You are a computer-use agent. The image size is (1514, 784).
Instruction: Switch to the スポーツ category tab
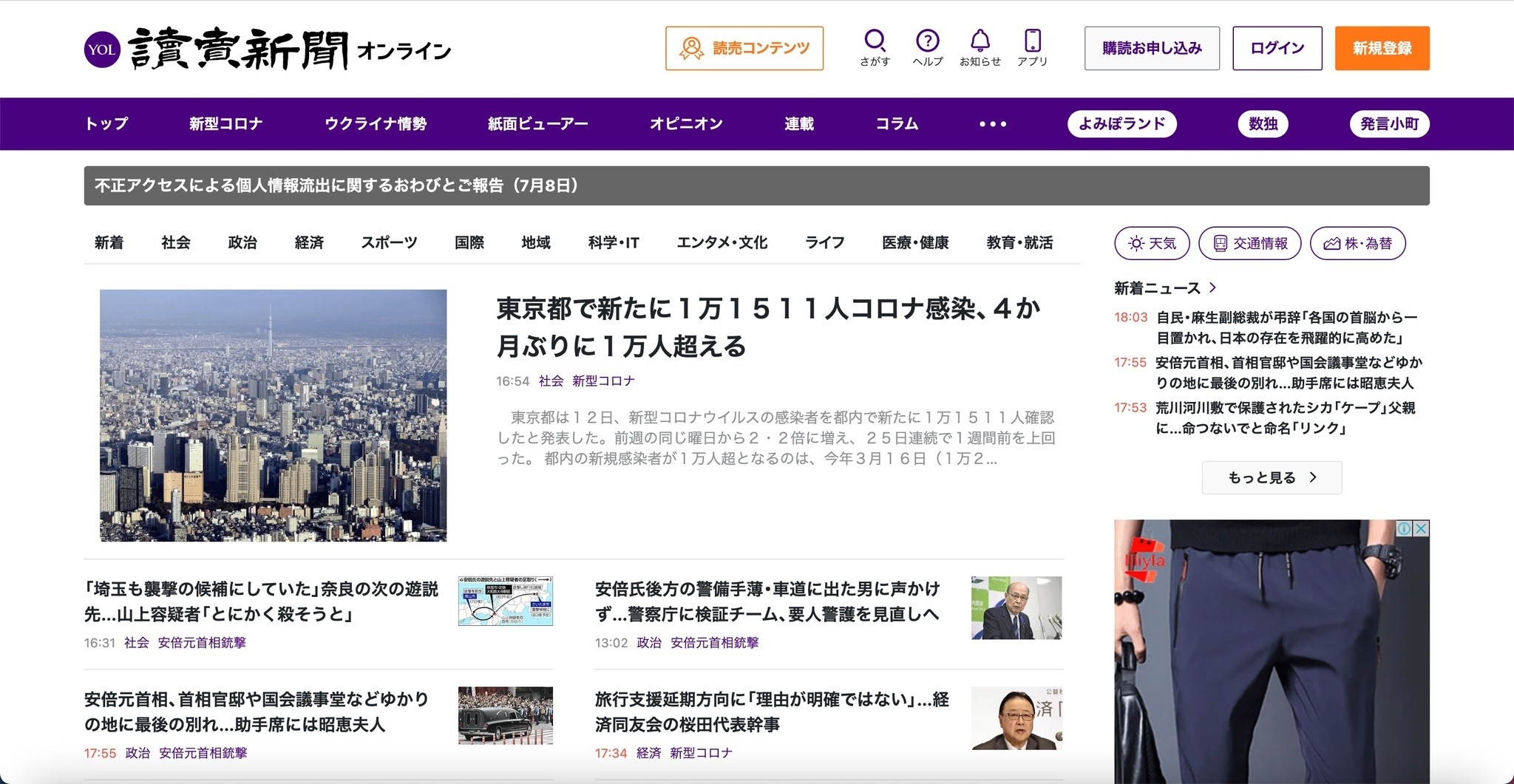click(x=389, y=242)
